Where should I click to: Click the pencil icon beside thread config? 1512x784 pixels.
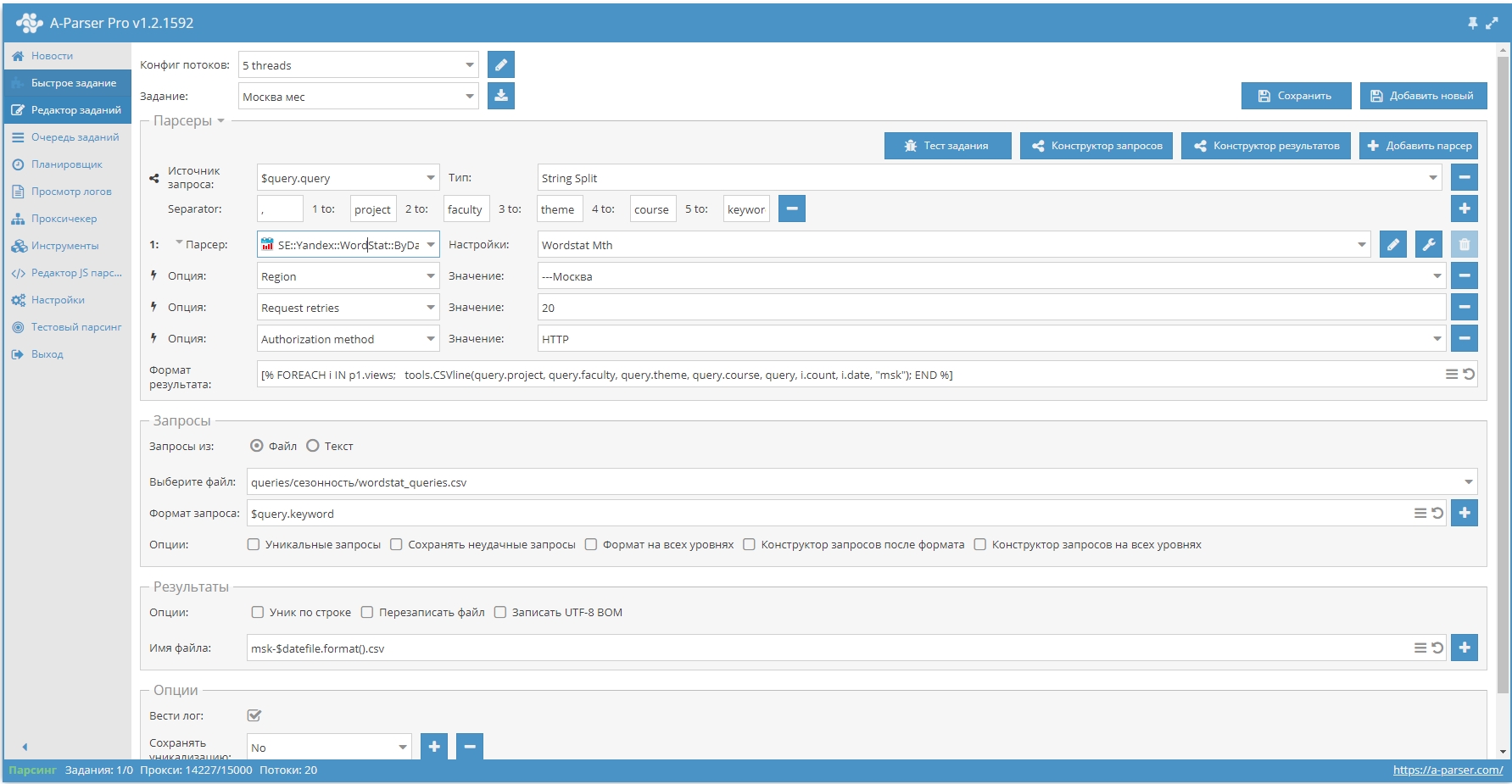tap(500, 64)
